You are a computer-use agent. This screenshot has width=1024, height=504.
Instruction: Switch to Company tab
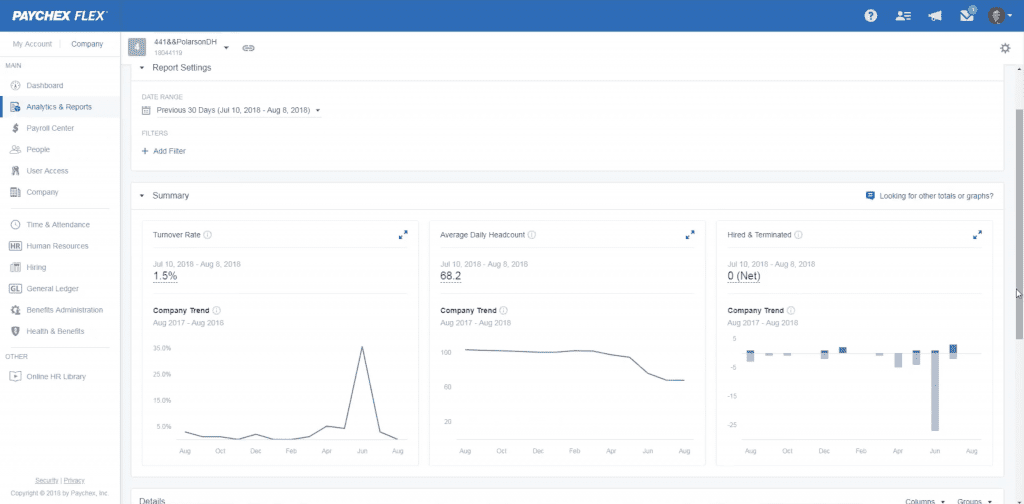pos(88,44)
